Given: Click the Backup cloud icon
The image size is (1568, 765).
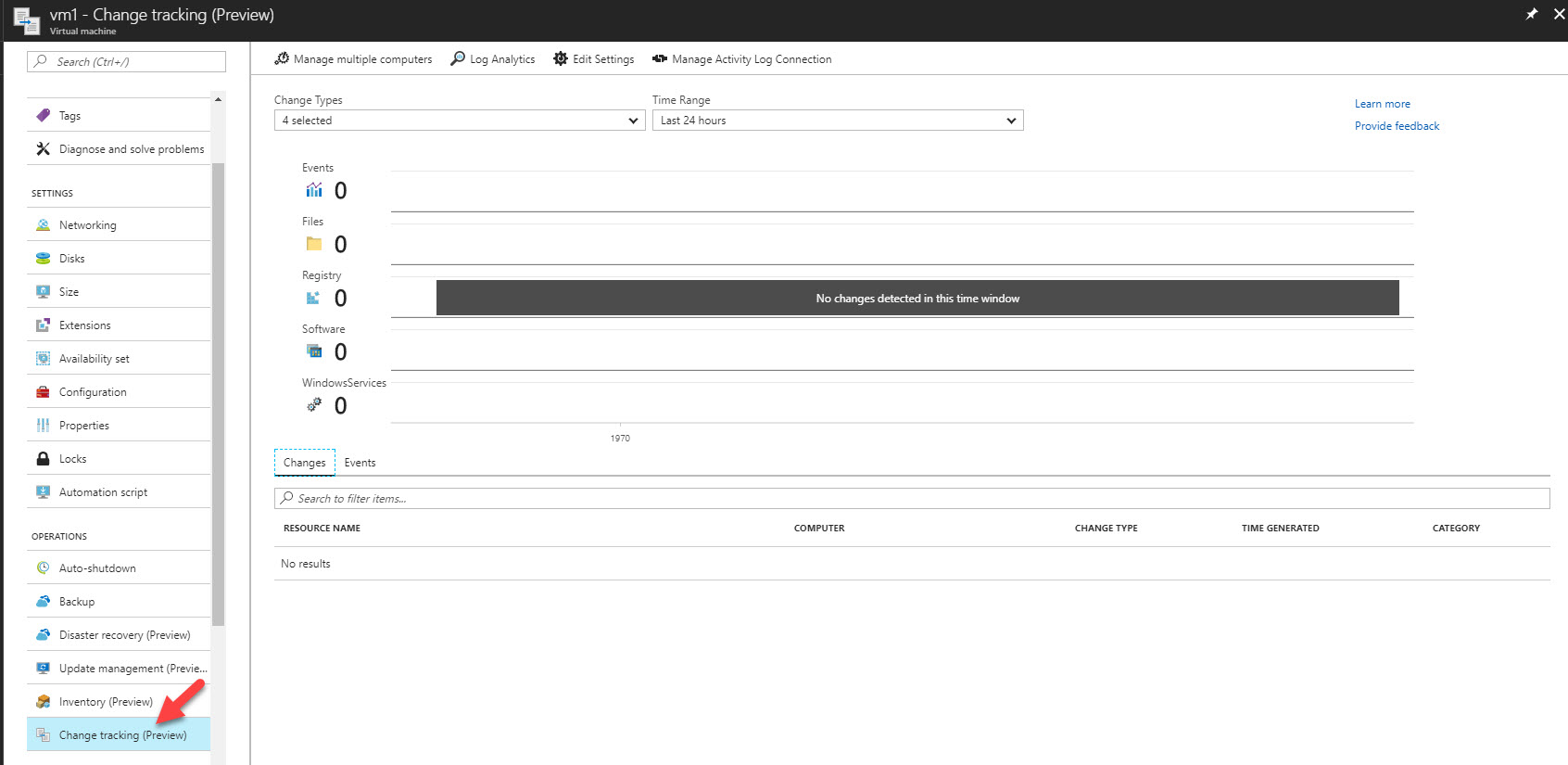Looking at the screenshot, I should 43,601.
